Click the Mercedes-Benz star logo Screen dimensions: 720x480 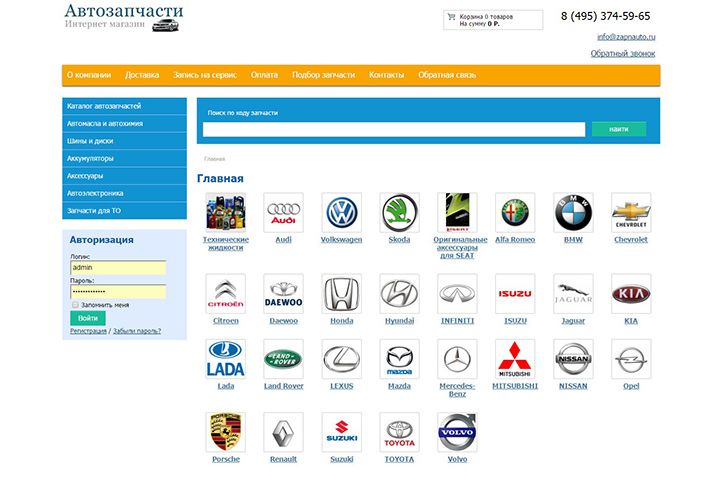[457, 359]
